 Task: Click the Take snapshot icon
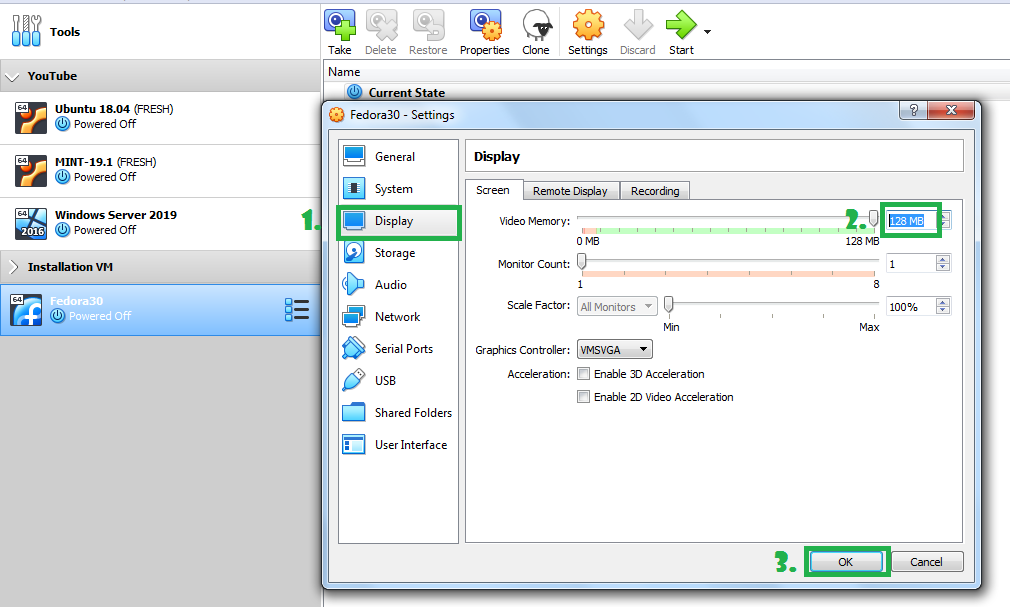[x=339, y=26]
